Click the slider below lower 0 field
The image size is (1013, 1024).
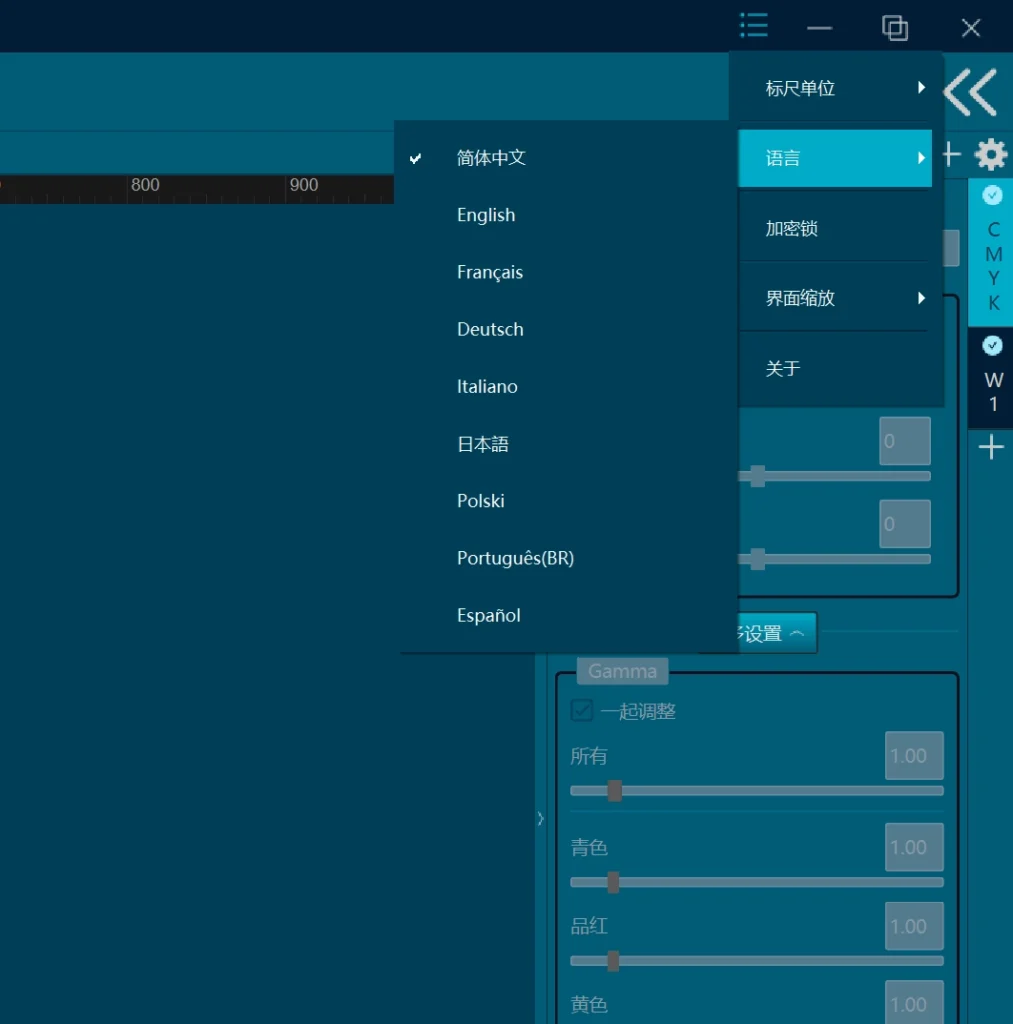835,559
